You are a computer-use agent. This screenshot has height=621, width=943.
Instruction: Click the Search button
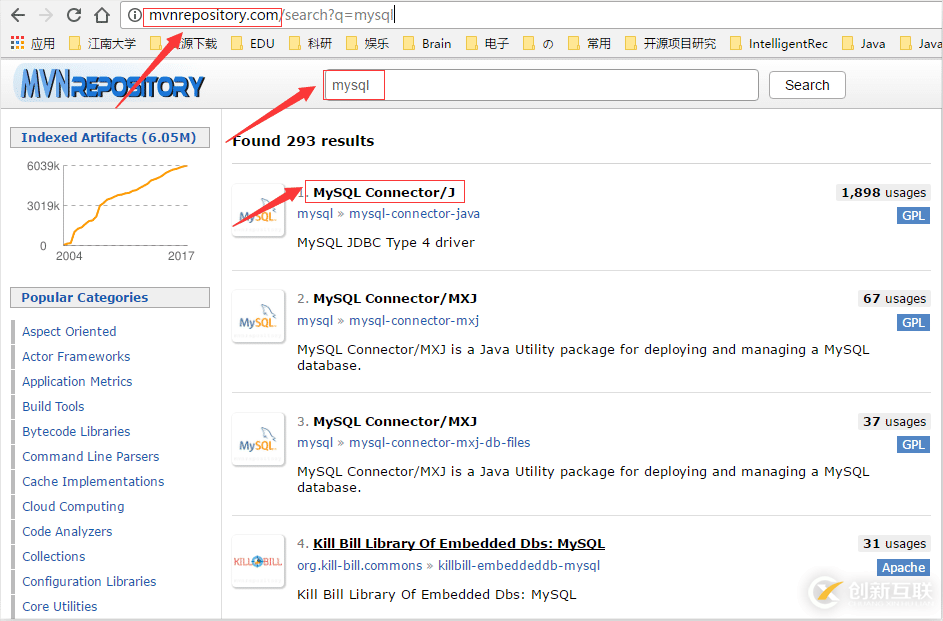807,85
